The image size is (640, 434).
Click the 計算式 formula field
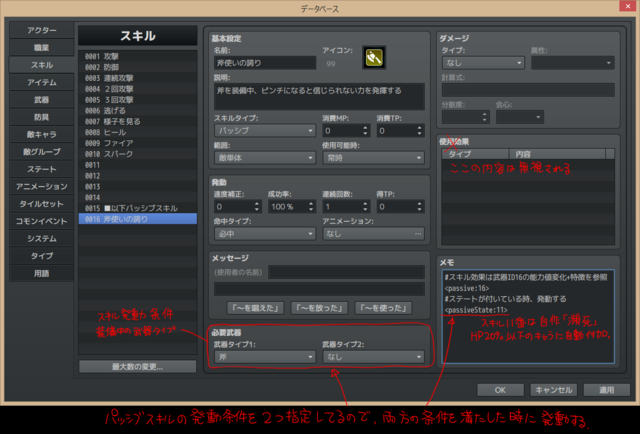528,90
